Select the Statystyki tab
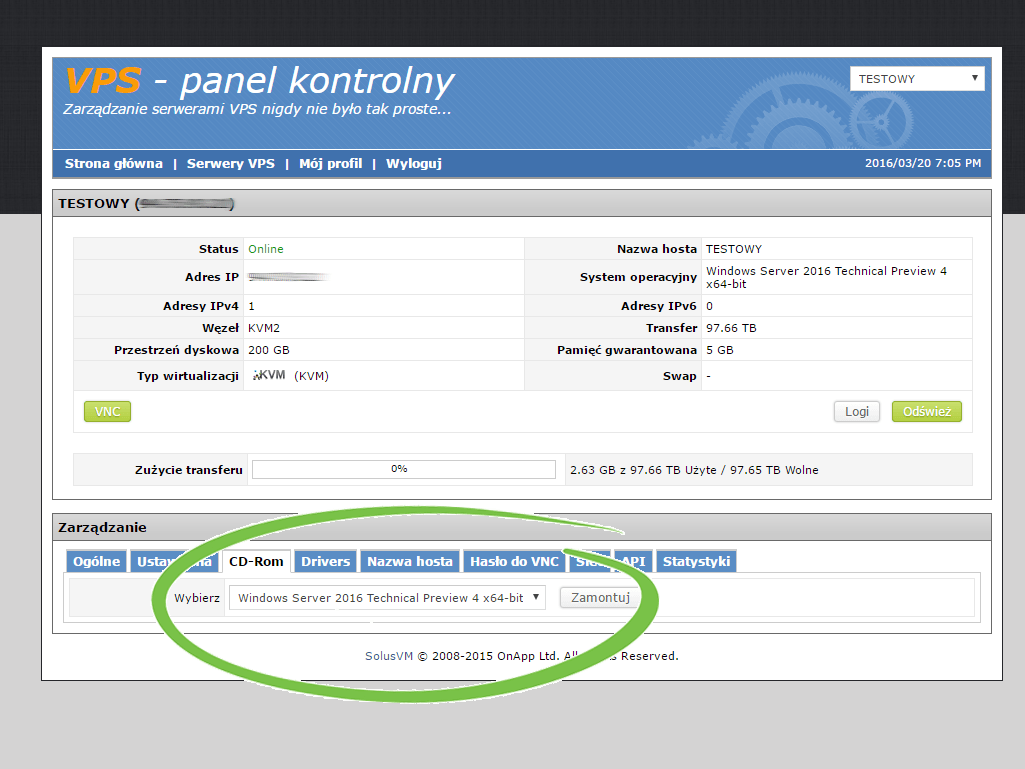The image size is (1025, 769). (696, 561)
